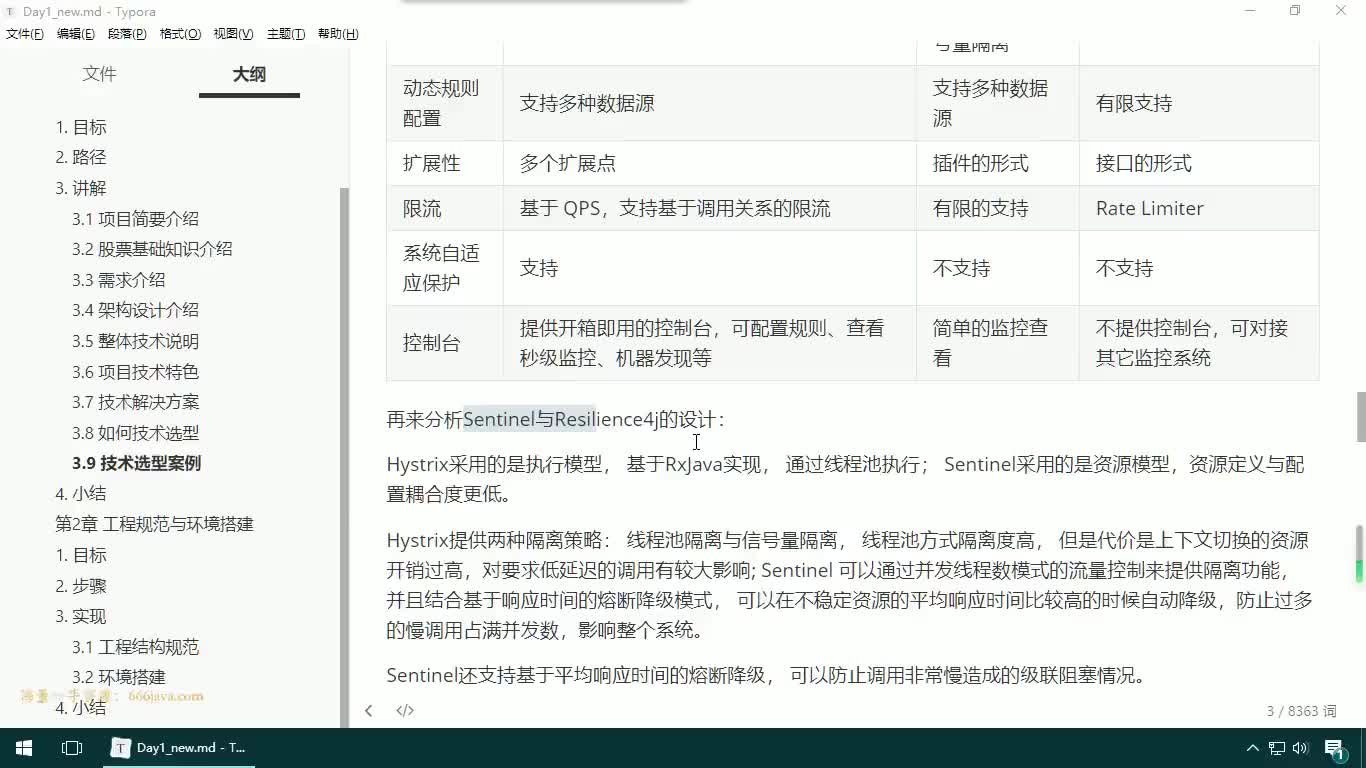Jump to 3.5 整体技术说明
Image resolution: width=1366 pixels, height=768 pixels.
[x=135, y=341]
